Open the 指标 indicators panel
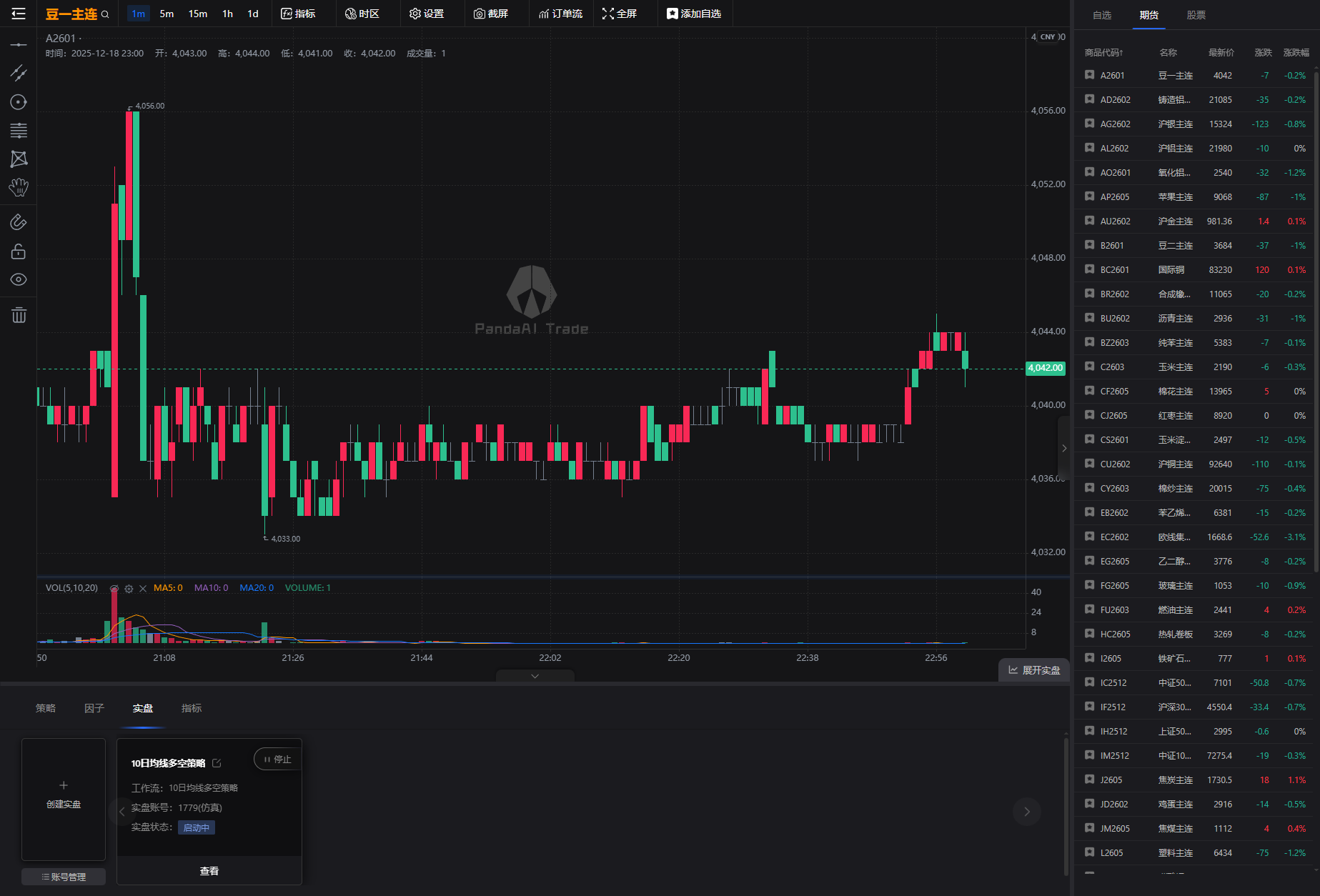This screenshot has height=896, width=1320. 298,14
